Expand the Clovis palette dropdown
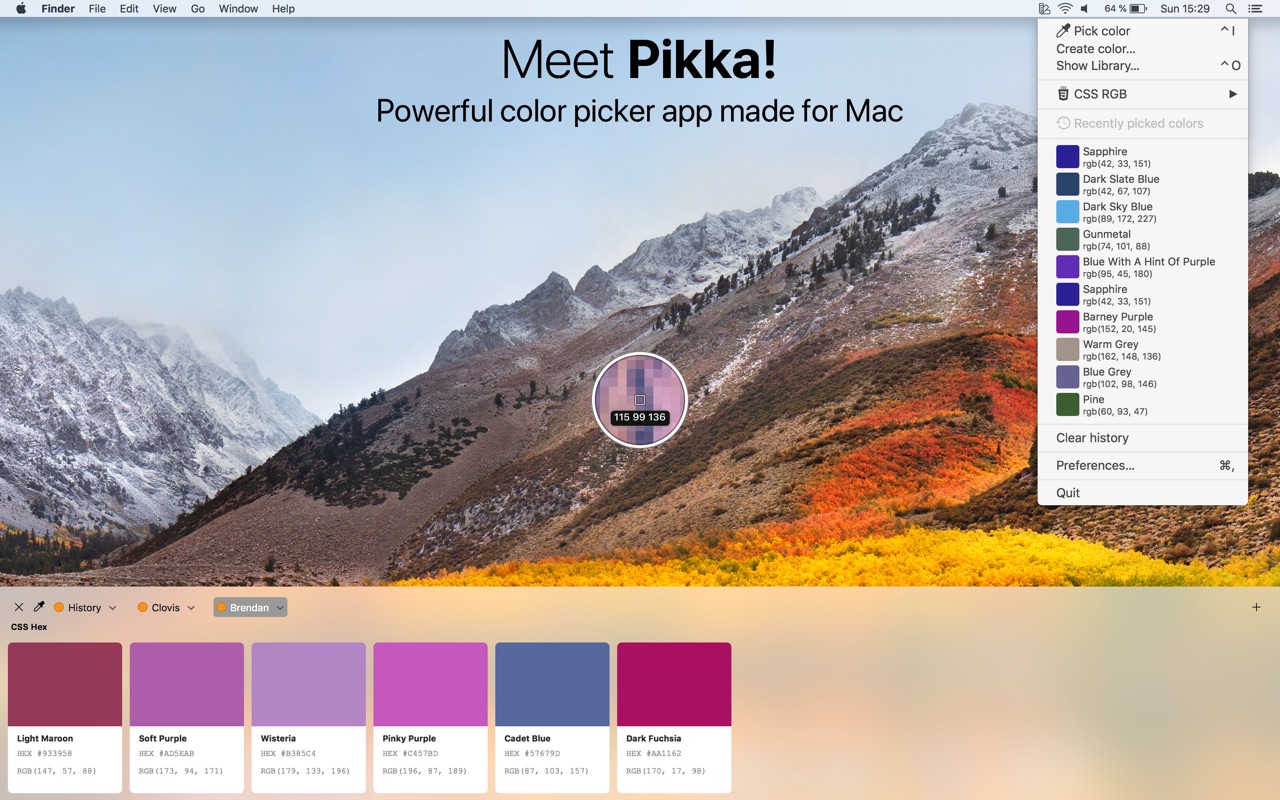Viewport: 1280px width, 800px height. pos(190,608)
